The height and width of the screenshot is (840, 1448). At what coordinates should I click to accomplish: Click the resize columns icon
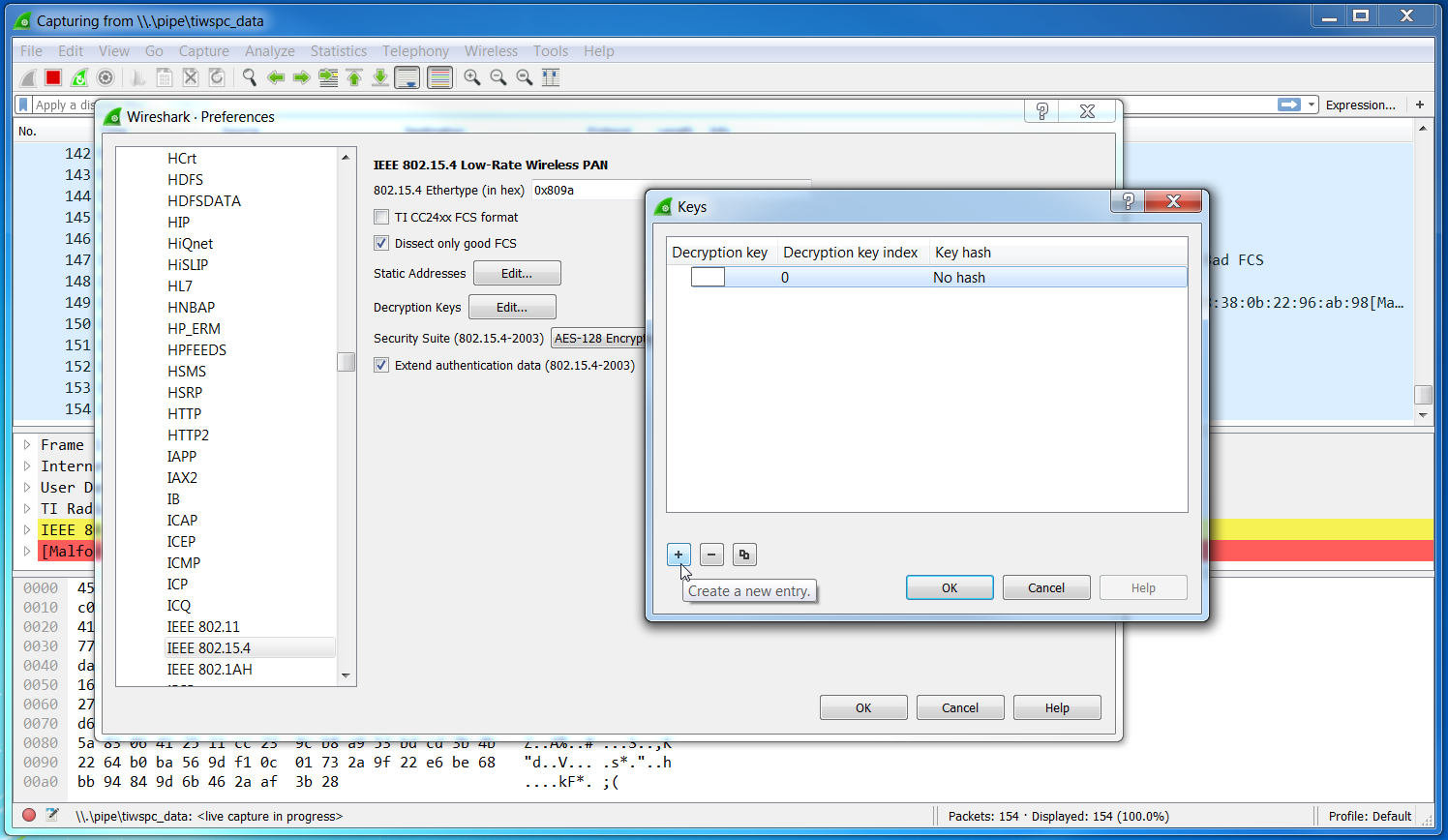(x=551, y=77)
